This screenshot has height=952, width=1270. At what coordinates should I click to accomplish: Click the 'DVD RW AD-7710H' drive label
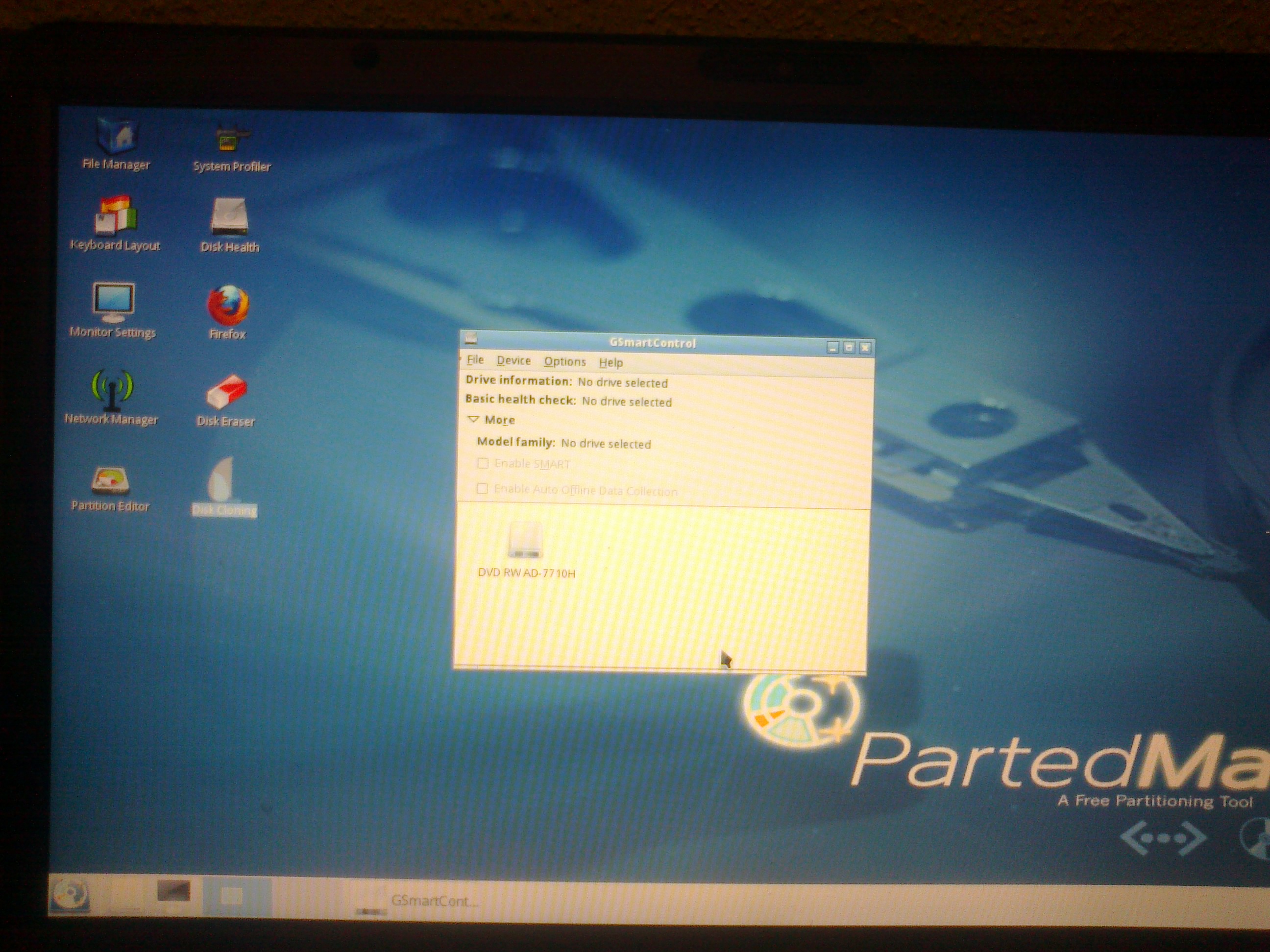(527, 572)
